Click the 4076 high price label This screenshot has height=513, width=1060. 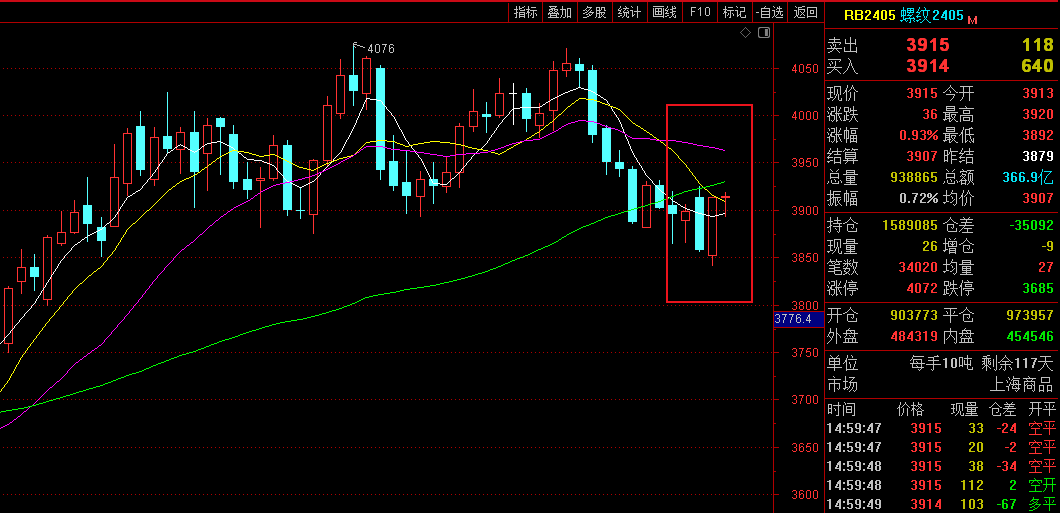point(380,48)
